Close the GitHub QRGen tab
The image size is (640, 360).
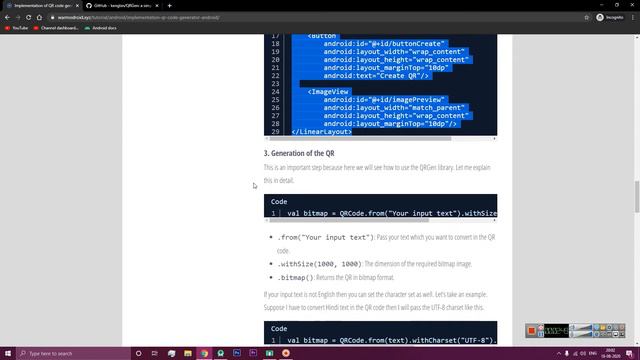coord(157,6)
